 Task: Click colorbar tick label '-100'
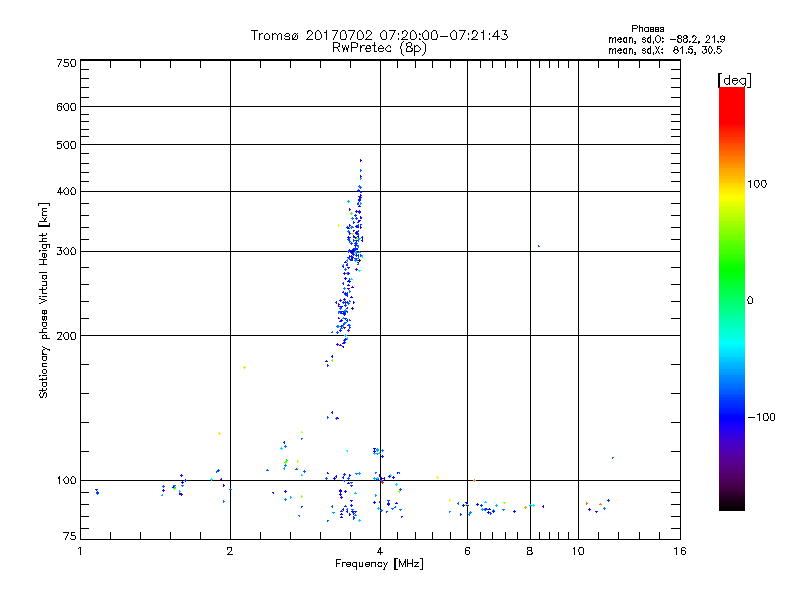(762, 417)
